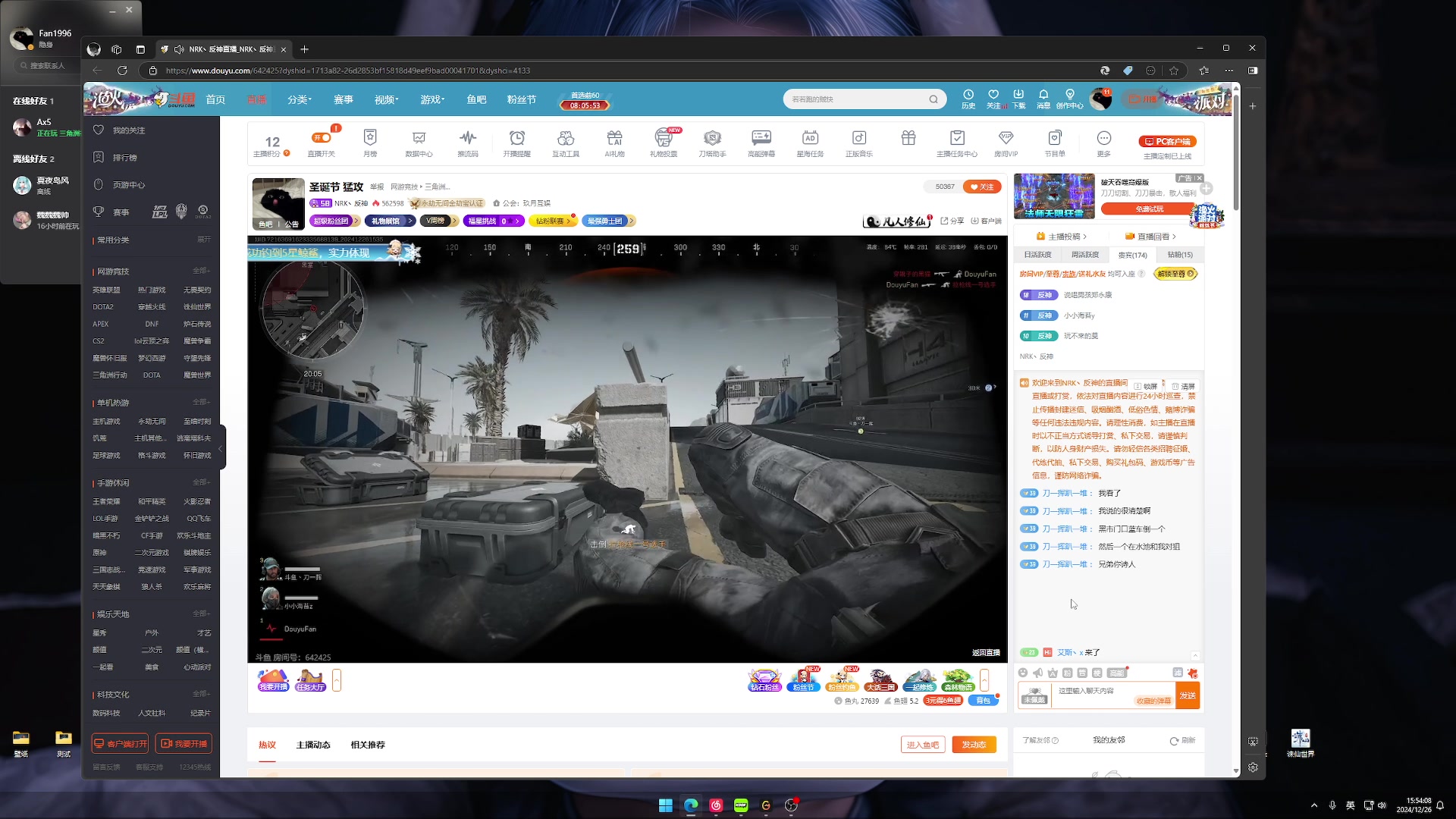The image size is (1456, 819).
Task: Switch to 日活跃度 tab
Action: coord(1037,255)
